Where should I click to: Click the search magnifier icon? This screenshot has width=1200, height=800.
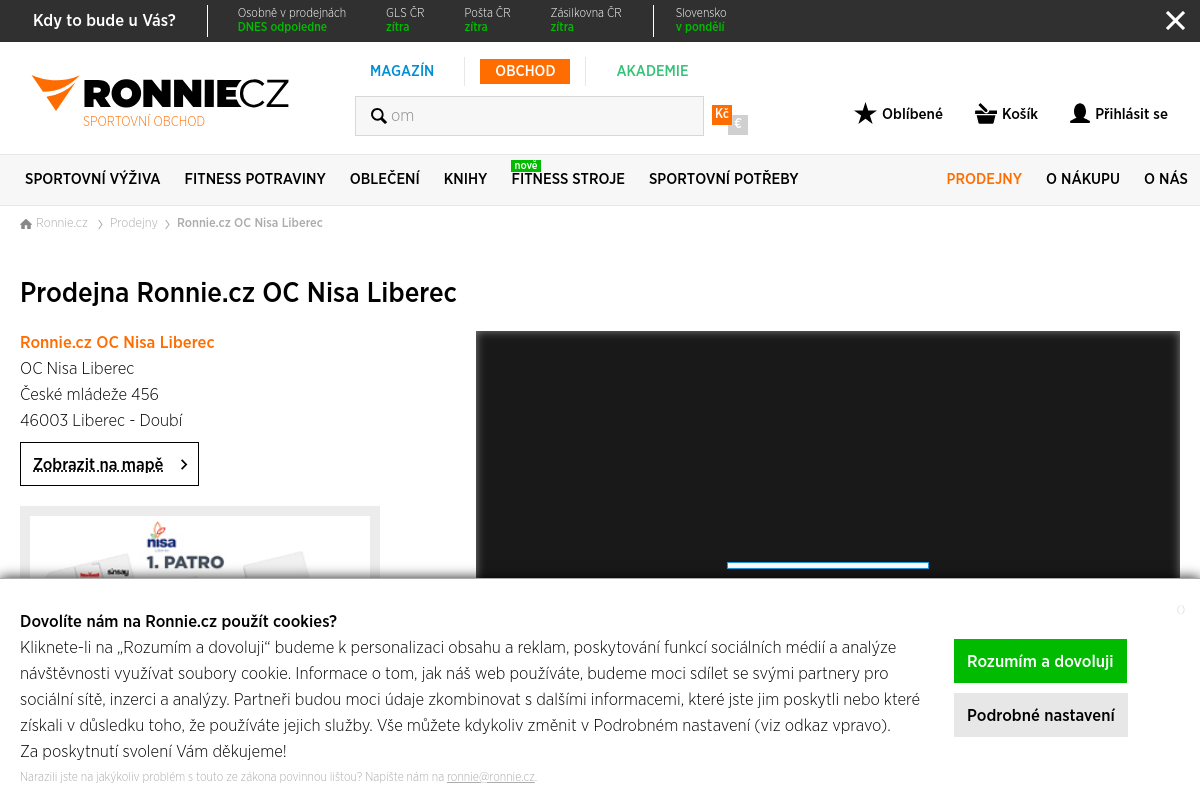coord(379,116)
